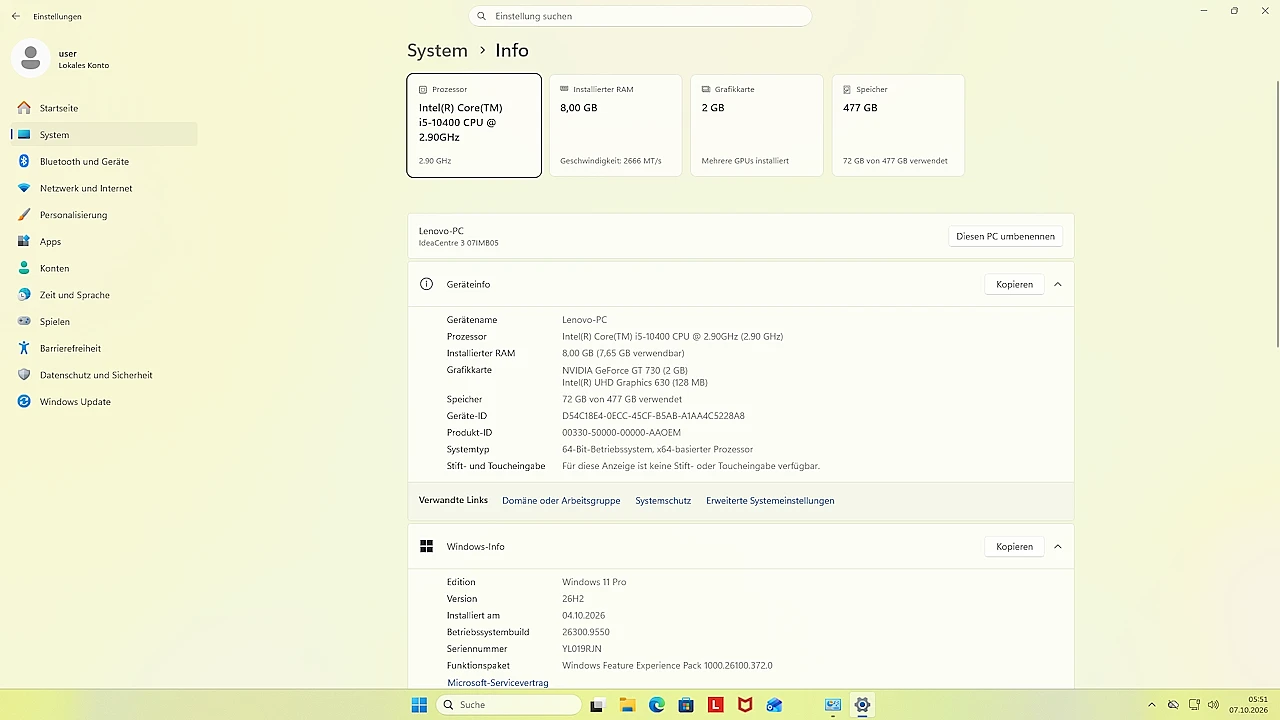
Task: Open Outlook from the taskbar
Action: (x=774, y=705)
